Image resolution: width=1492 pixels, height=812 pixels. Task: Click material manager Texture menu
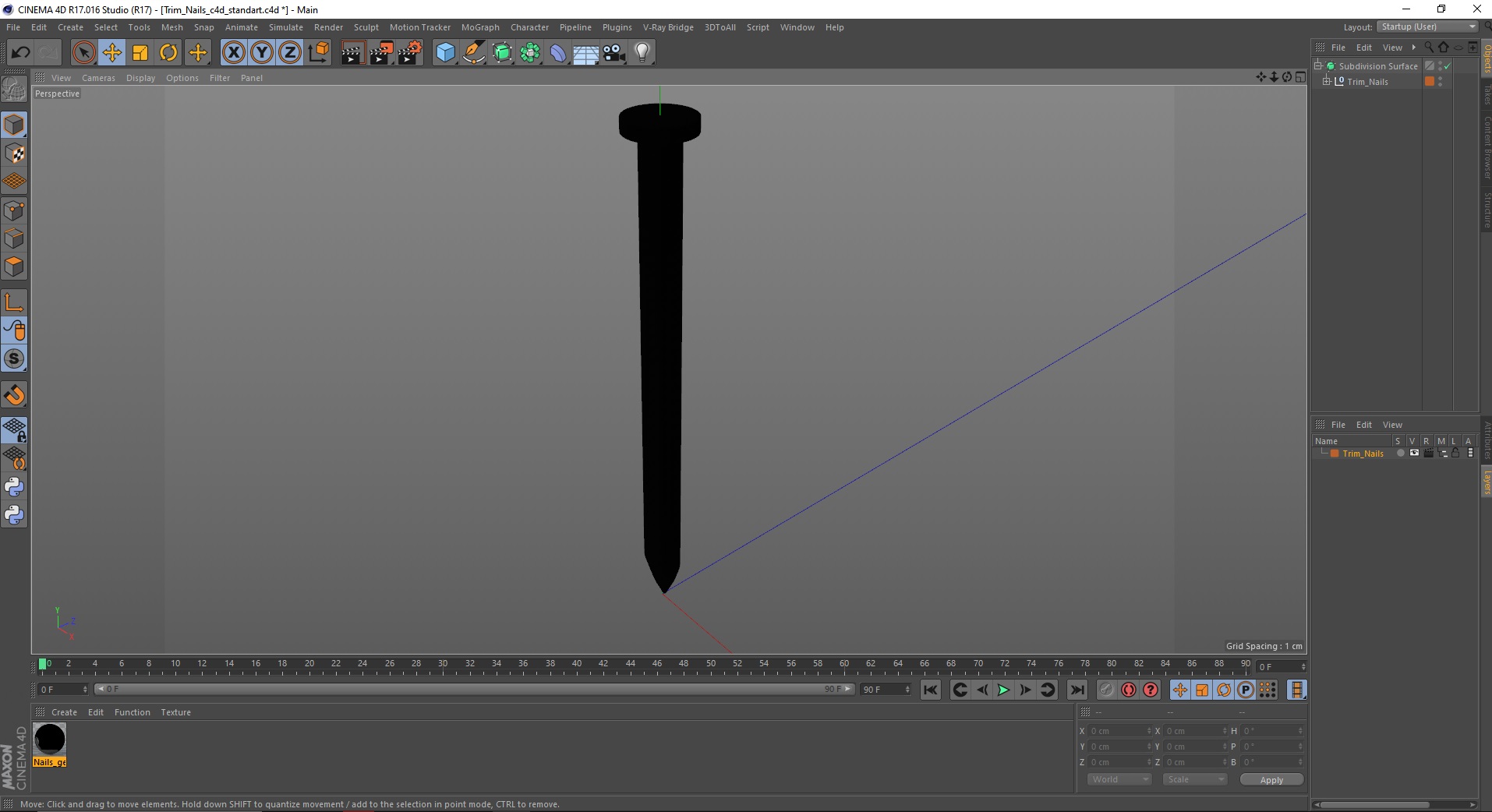coord(175,712)
